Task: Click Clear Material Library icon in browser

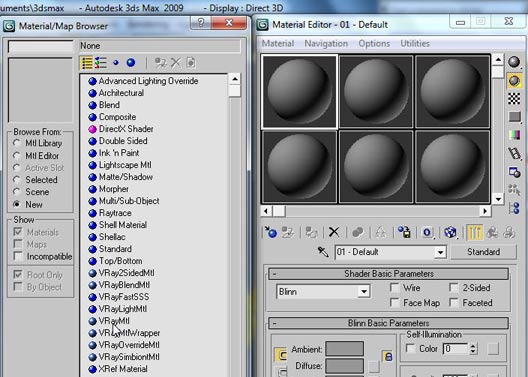Action: [x=191, y=63]
